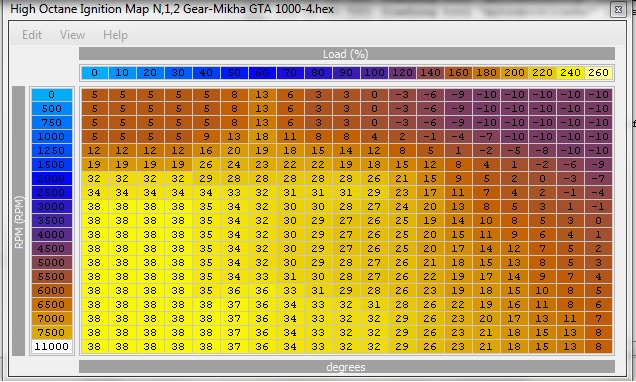Click the RPM (RPM) vertical axis bar
636x382 pixels.
click(x=19, y=221)
